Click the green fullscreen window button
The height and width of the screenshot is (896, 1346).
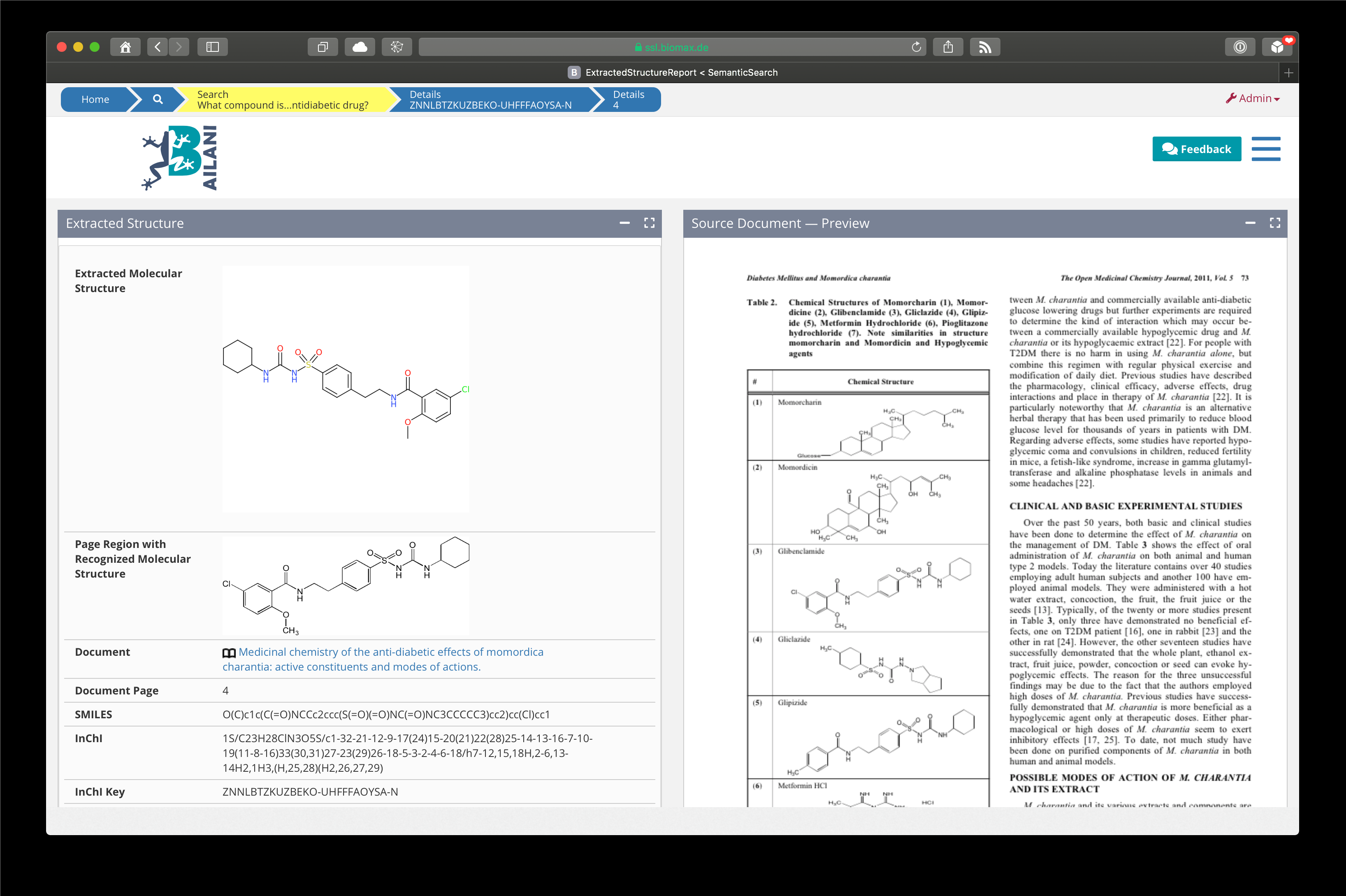pos(95,47)
